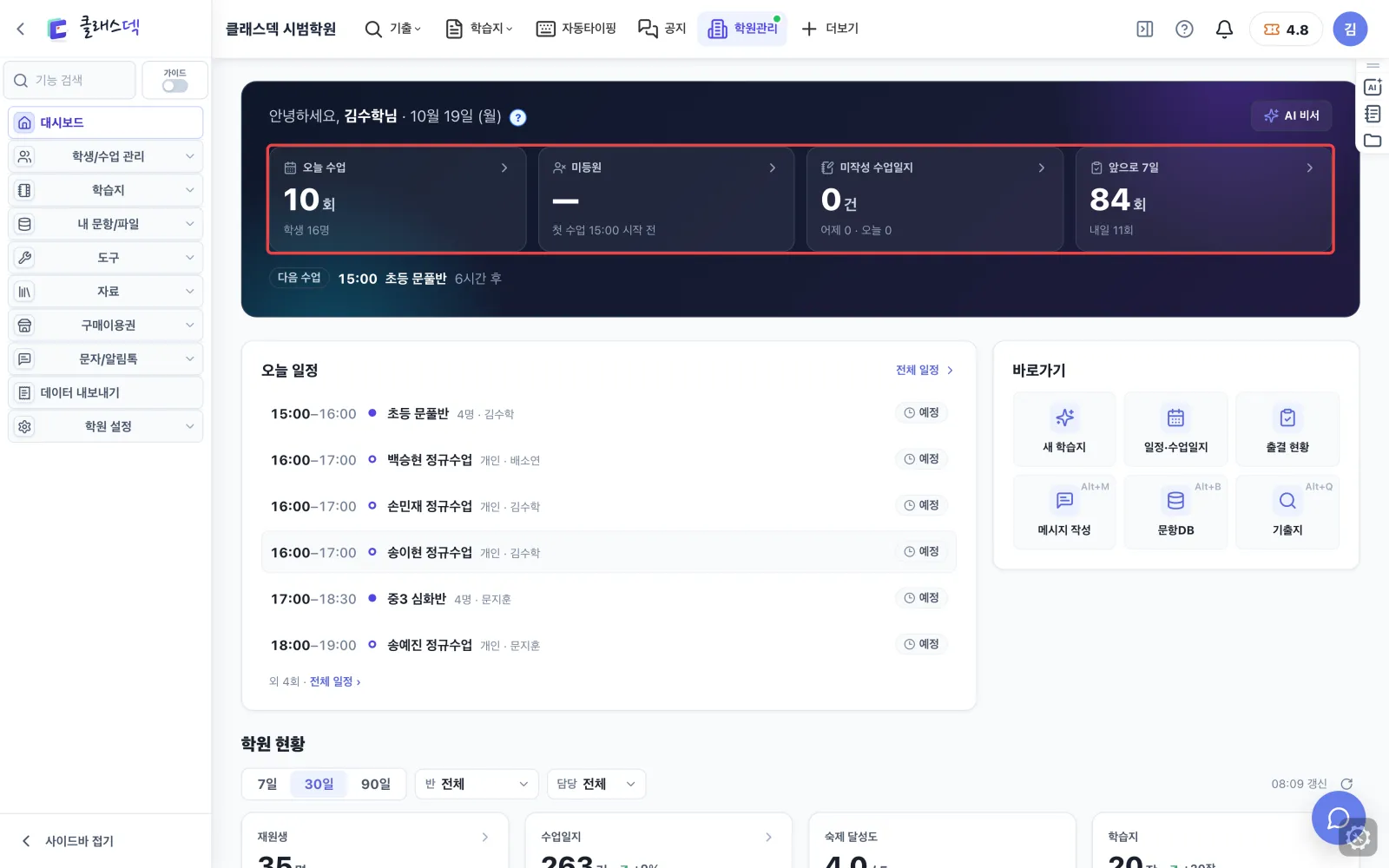
Task: Click the help icon beside the greeting date
Action: [517, 117]
